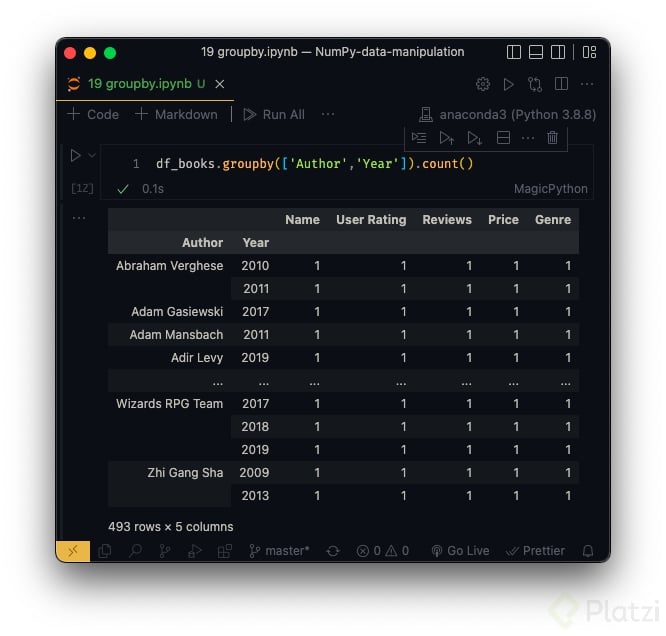Synchronize changes icon in status bar
The image size is (666, 636).
[333, 551]
